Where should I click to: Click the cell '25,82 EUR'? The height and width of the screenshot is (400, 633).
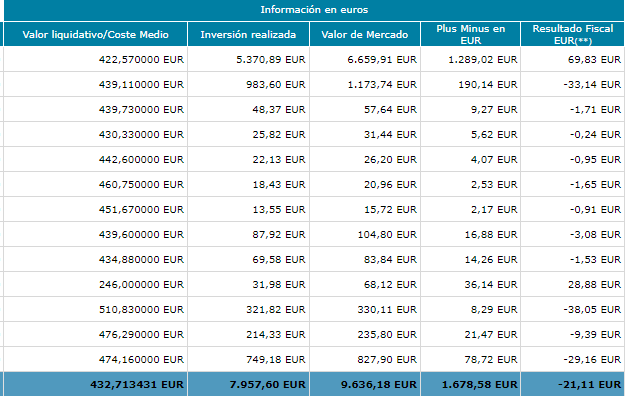(248, 134)
